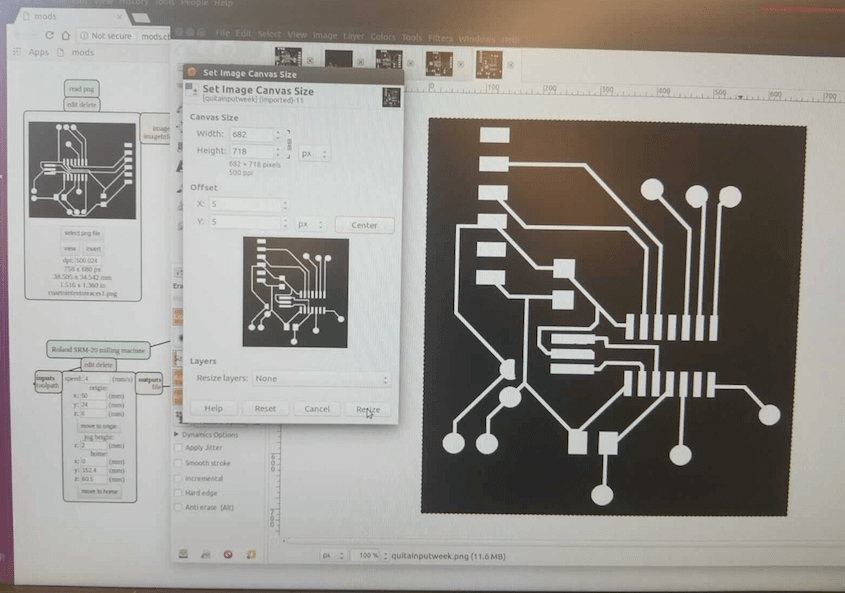This screenshot has height=593, width=845.
Task: Open GIMP's Colors menu
Action: 383,37
